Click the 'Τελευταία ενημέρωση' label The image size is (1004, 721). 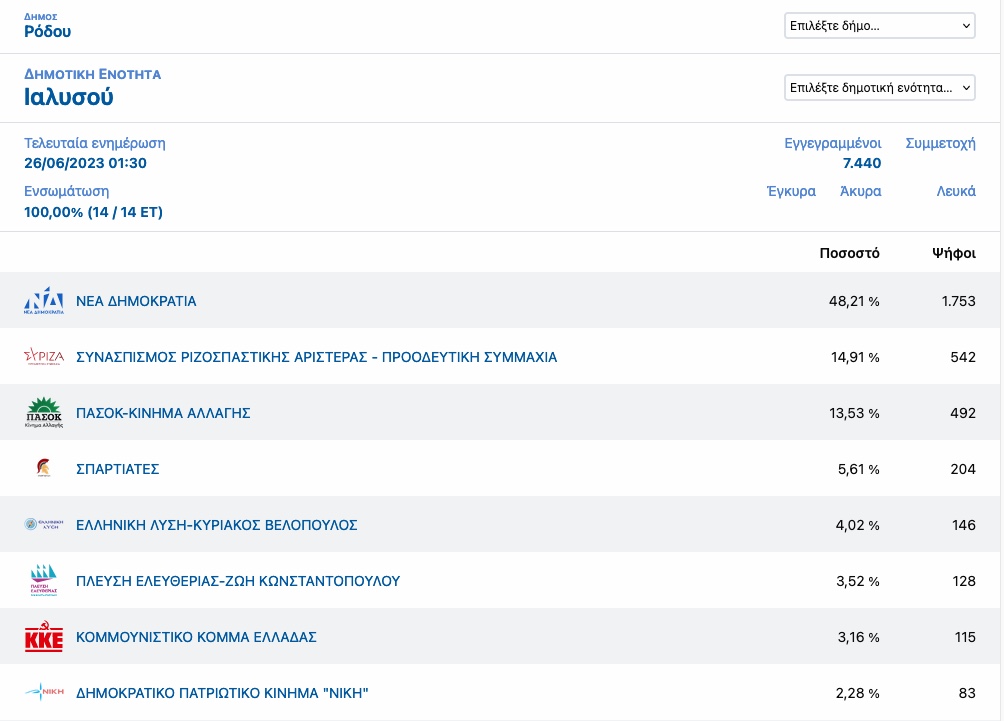95,143
